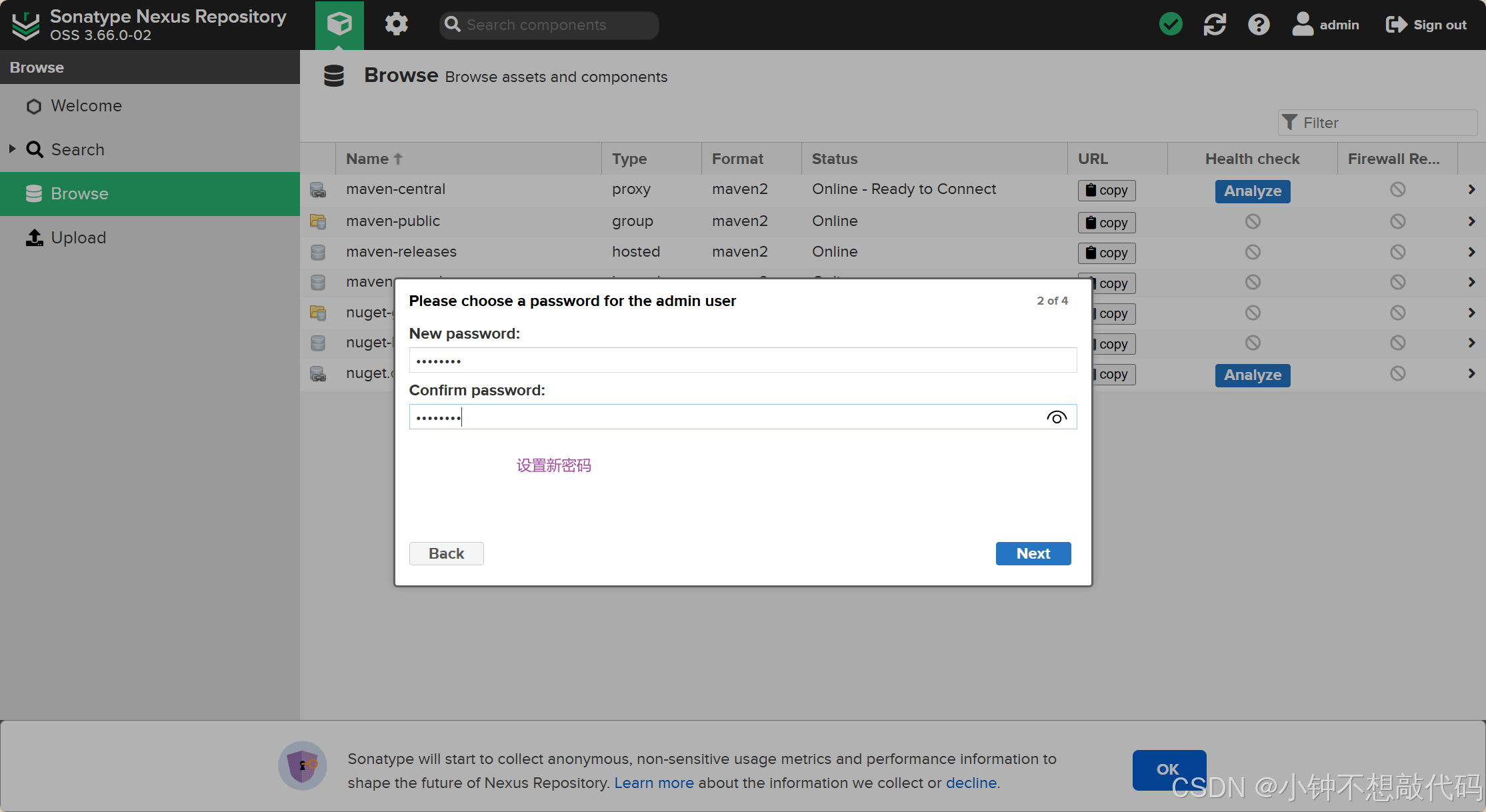The image size is (1486, 812).
Task: Copy URL for maven-public
Action: tap(1107, 223)
